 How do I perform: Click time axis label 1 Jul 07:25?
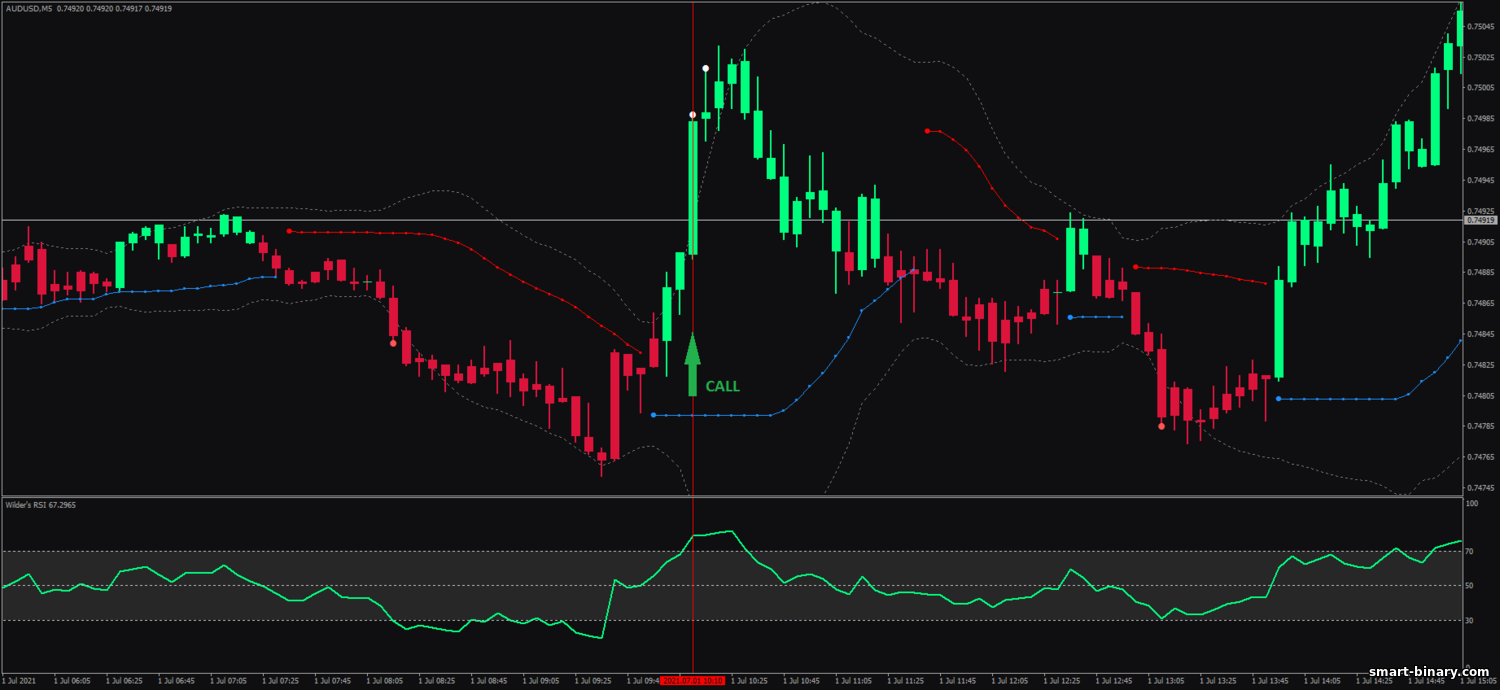coord(280,681)
